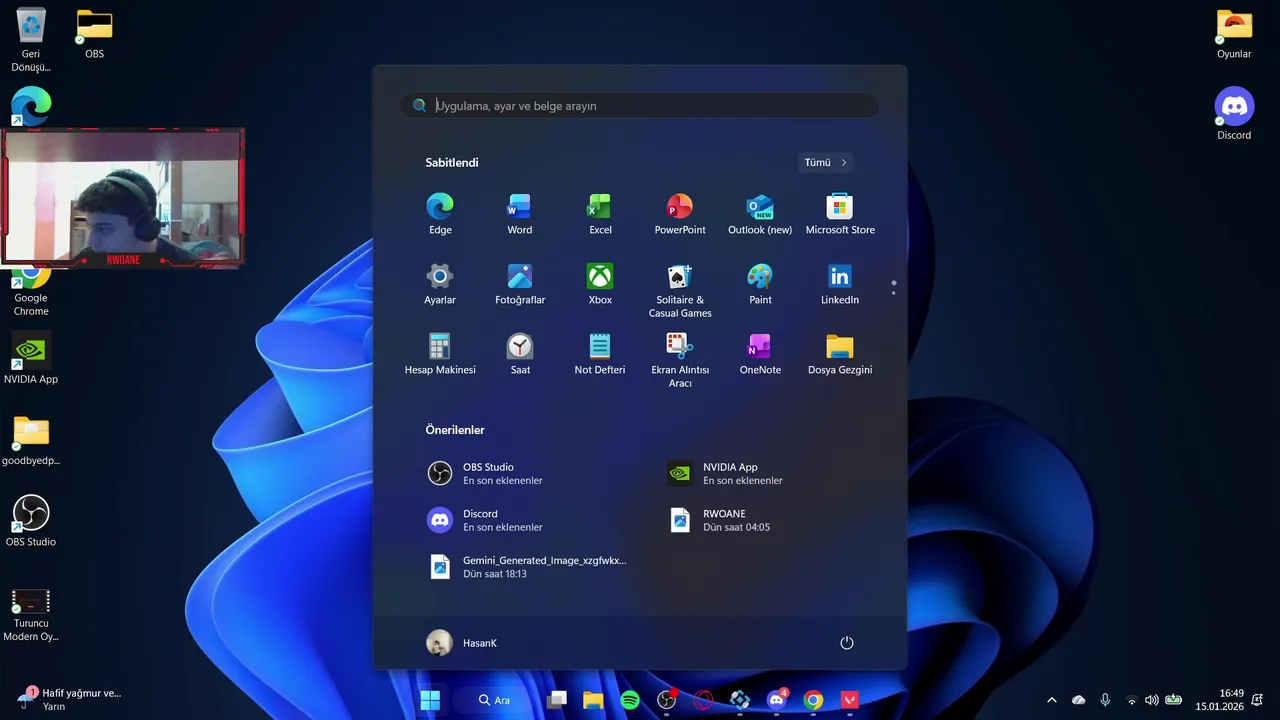Open Fotoğraflar app

tap(520, 285)
